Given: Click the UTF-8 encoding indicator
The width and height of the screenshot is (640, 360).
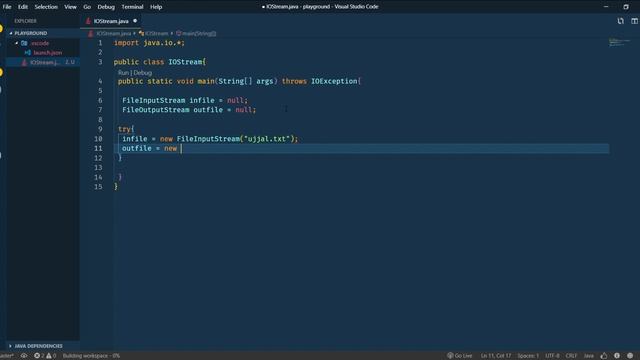Looking at the screenshot, I should [552, 356].
